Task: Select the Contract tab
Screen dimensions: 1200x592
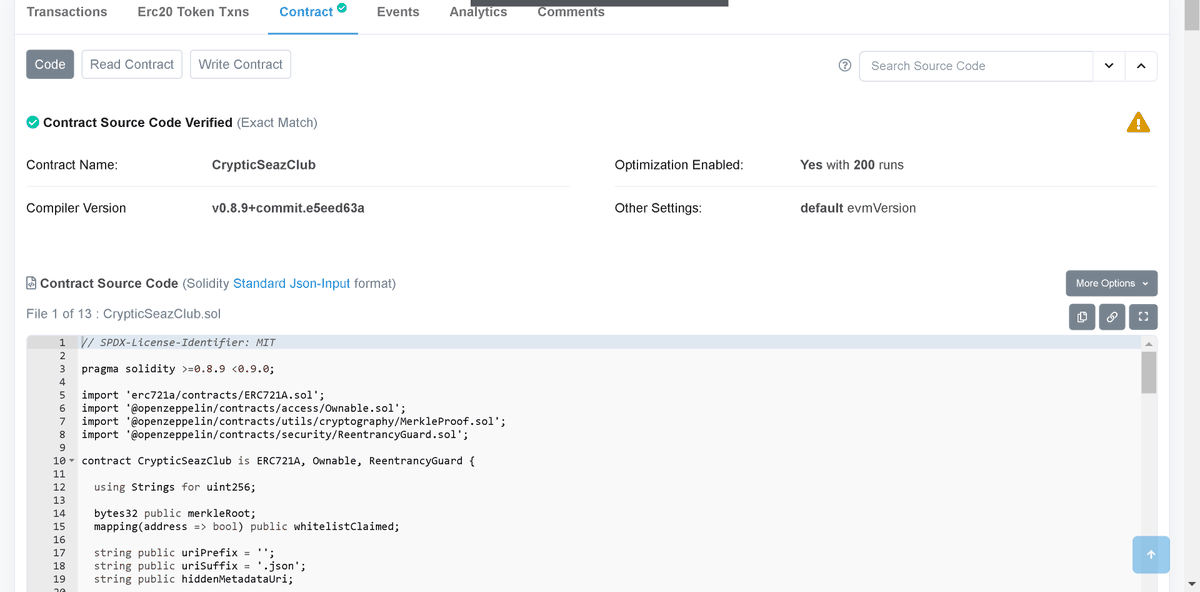Action: click(x=313, y=12)
